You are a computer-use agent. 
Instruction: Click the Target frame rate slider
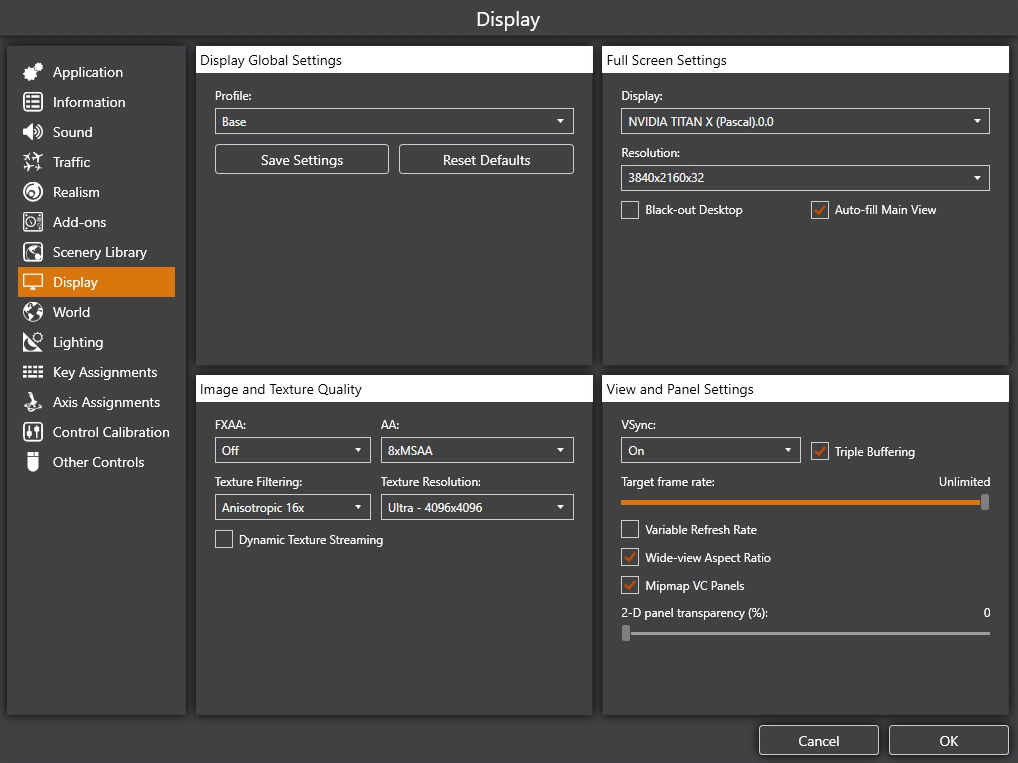[x=805, y=503]
